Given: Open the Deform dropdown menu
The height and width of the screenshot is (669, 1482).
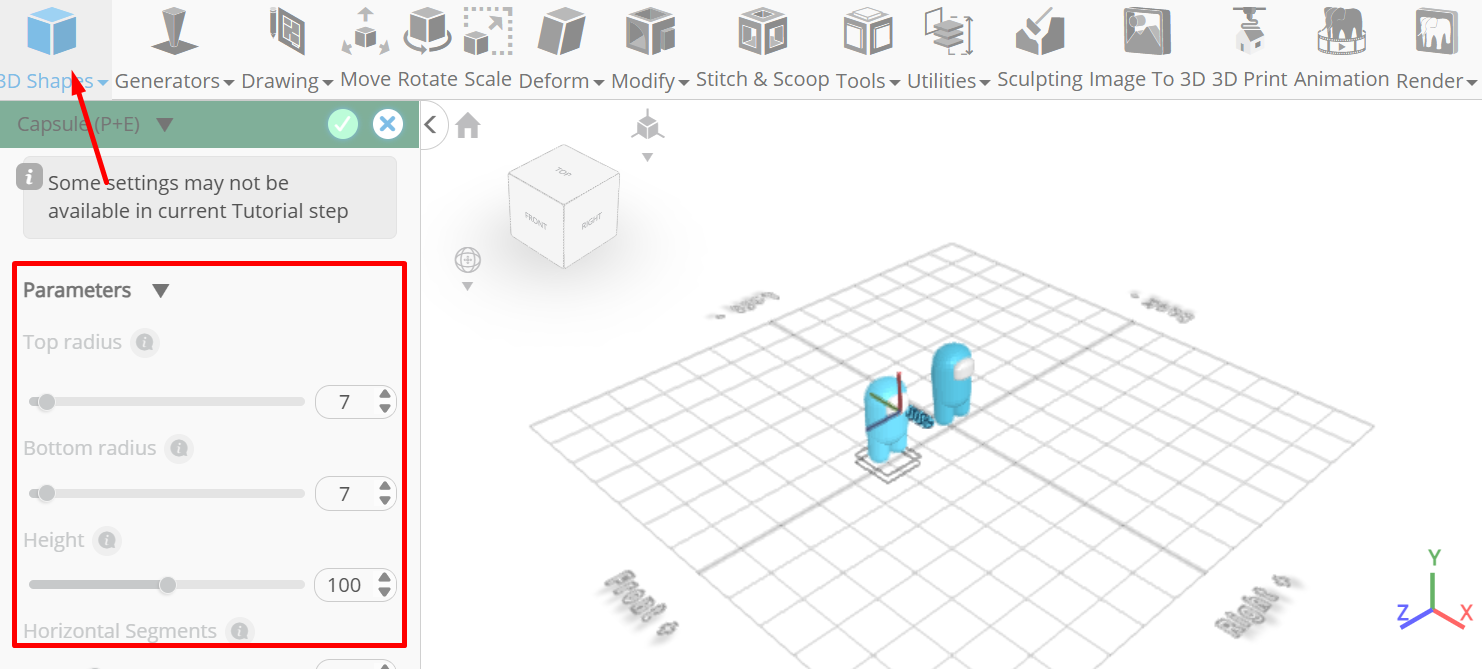Looking at the screenshot, I should click(x=598, y=82).
